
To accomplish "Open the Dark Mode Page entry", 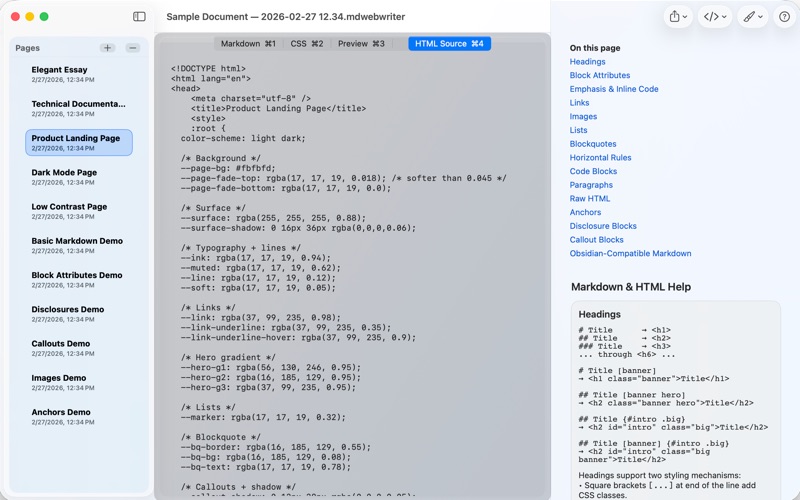I will [x=79, y=177].
